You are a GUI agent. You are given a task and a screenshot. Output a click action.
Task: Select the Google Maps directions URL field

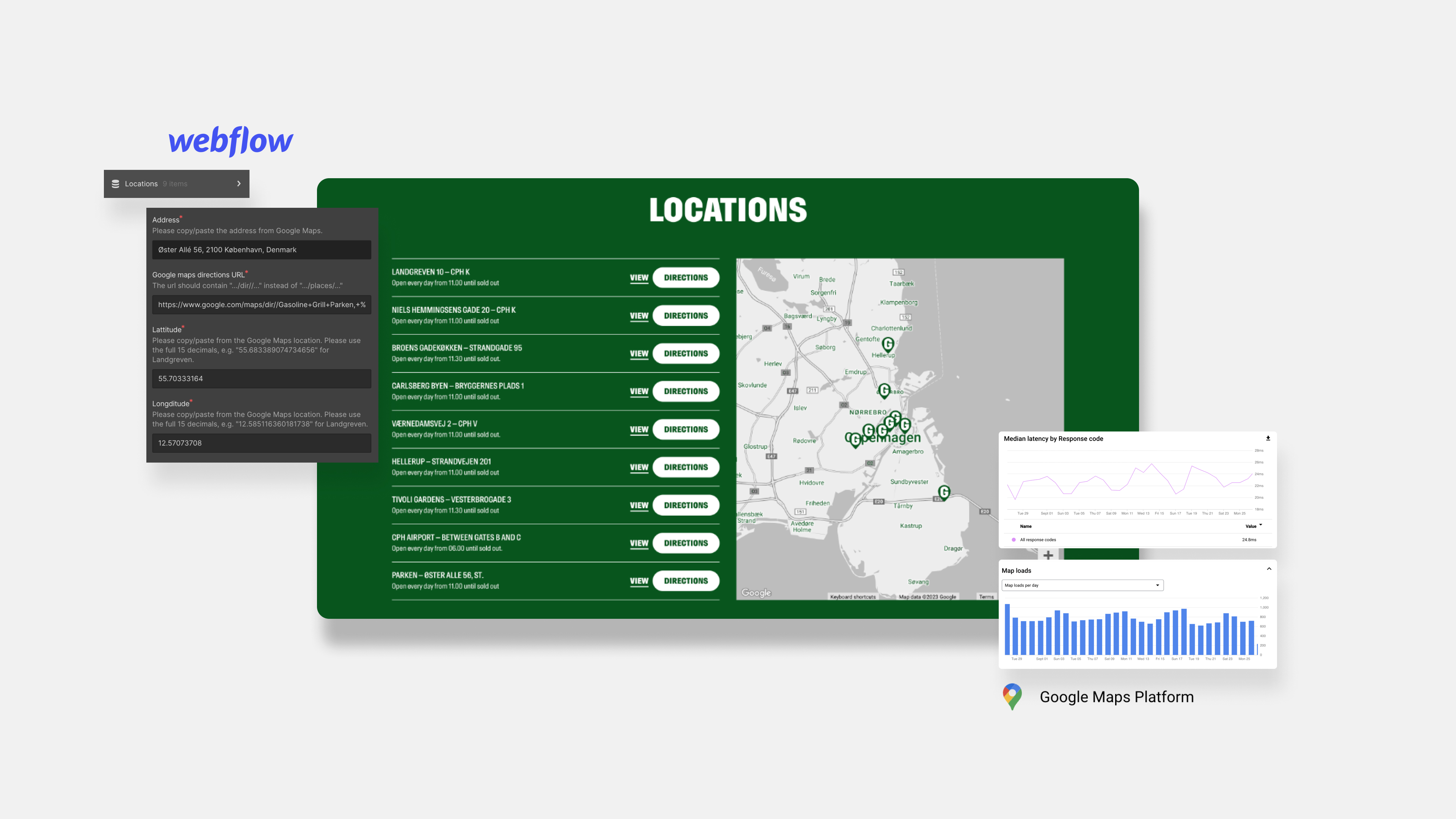(x=261, y=304)
